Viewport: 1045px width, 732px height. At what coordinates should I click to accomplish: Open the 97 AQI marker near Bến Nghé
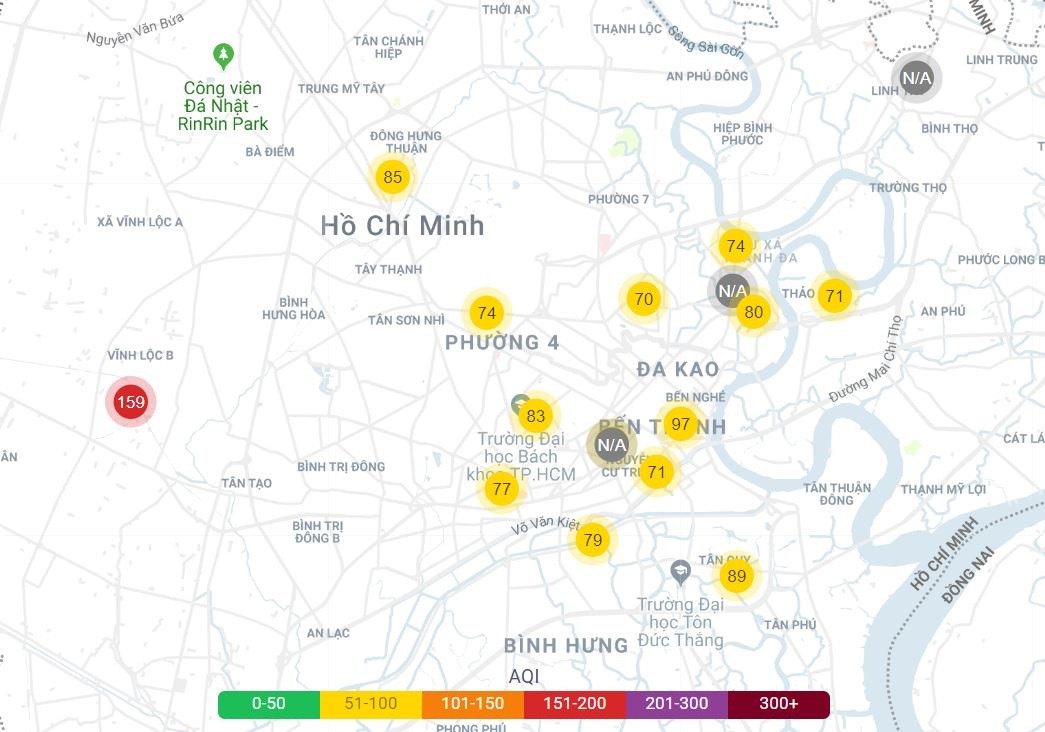(x=681, y=424)
